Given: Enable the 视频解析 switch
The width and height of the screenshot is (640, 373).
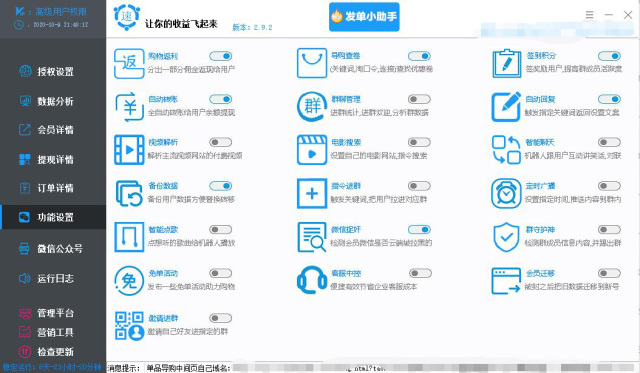Looking at the screenshot, I should coord(221,142).
